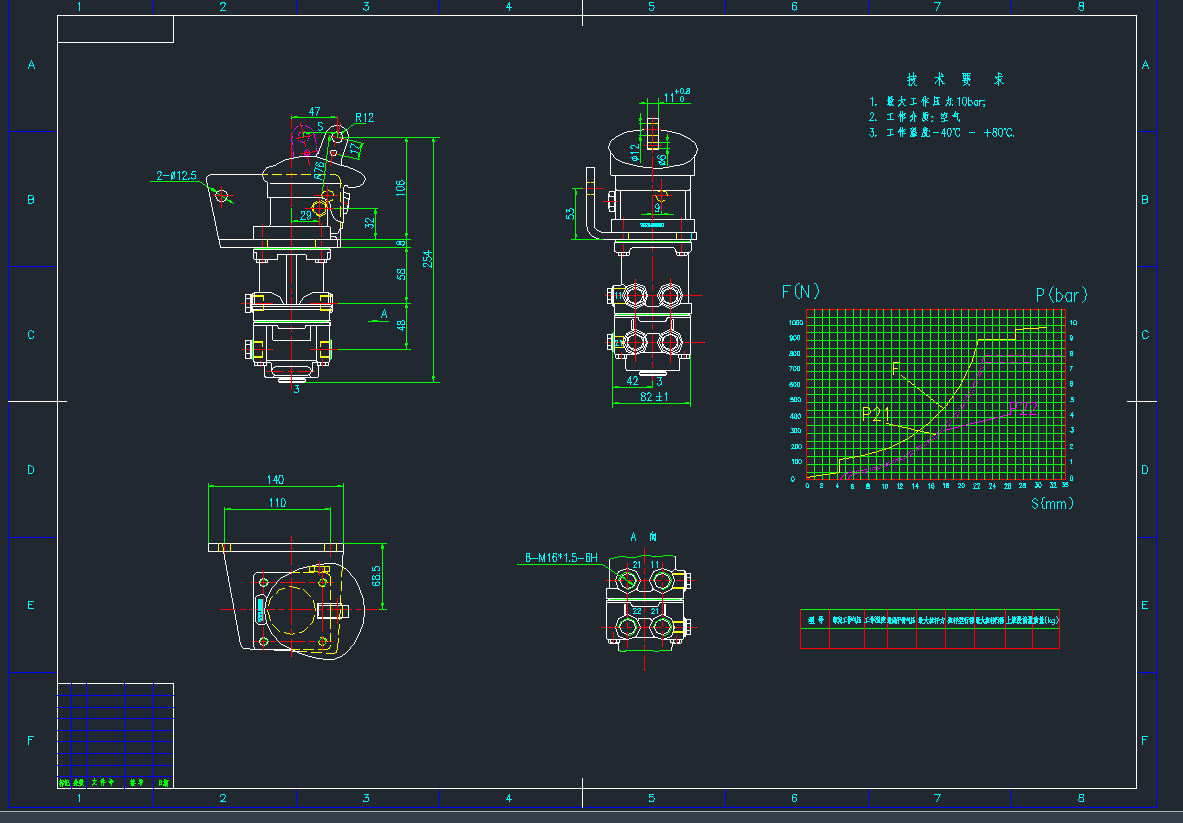
Task: Select the 8-M16*1.5-6H thread callout
Action: pos(561,558)
